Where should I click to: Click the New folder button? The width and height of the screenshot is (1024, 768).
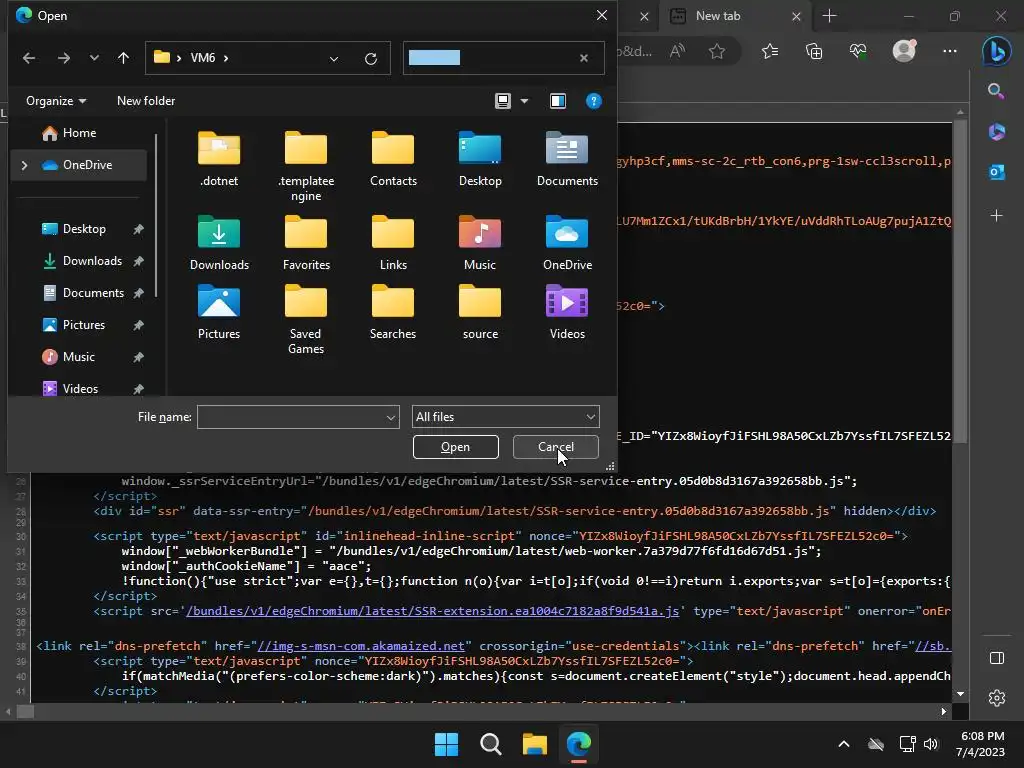coord(146,101)
